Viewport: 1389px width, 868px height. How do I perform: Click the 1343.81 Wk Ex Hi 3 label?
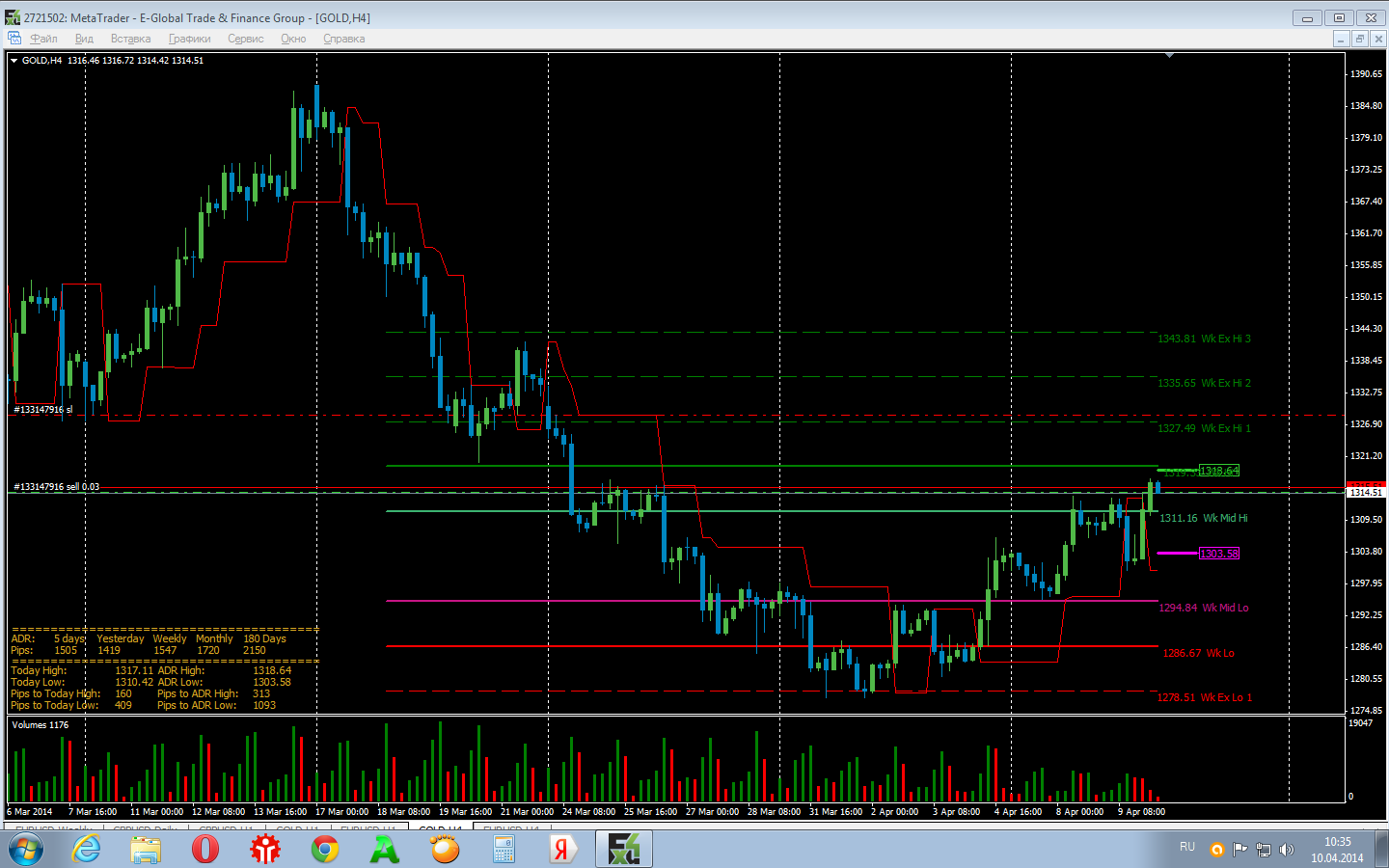[1204, 339]
